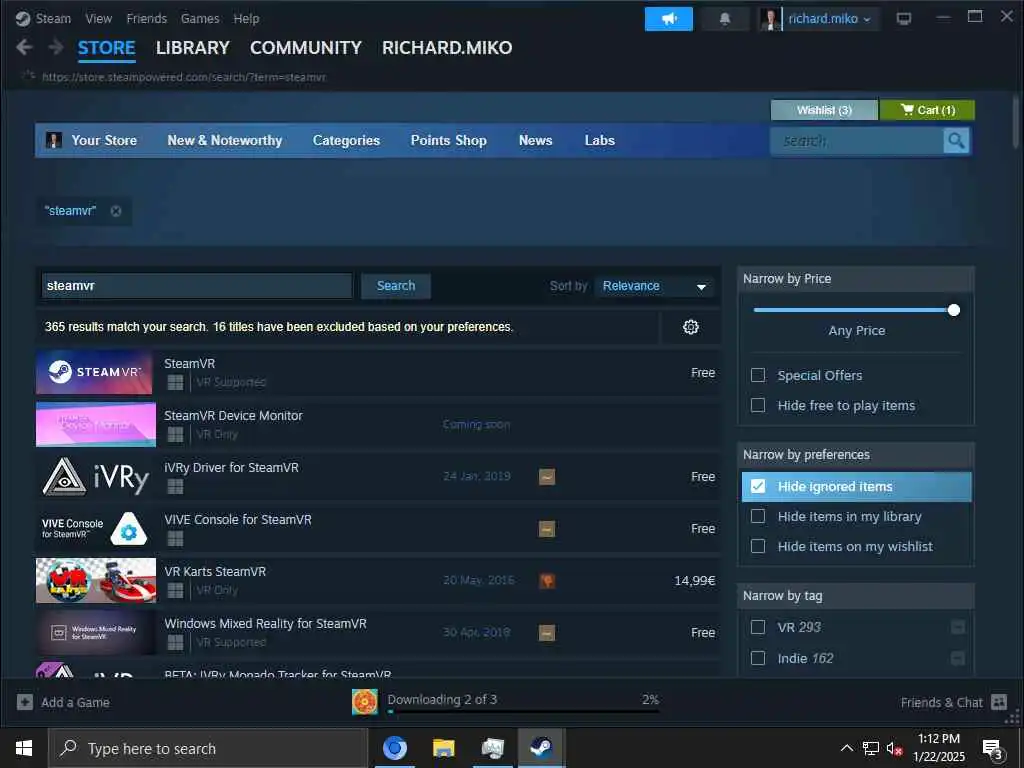Open the richard.miko account dropdown
Screen dimensions: 1024x768
point(829,19)
